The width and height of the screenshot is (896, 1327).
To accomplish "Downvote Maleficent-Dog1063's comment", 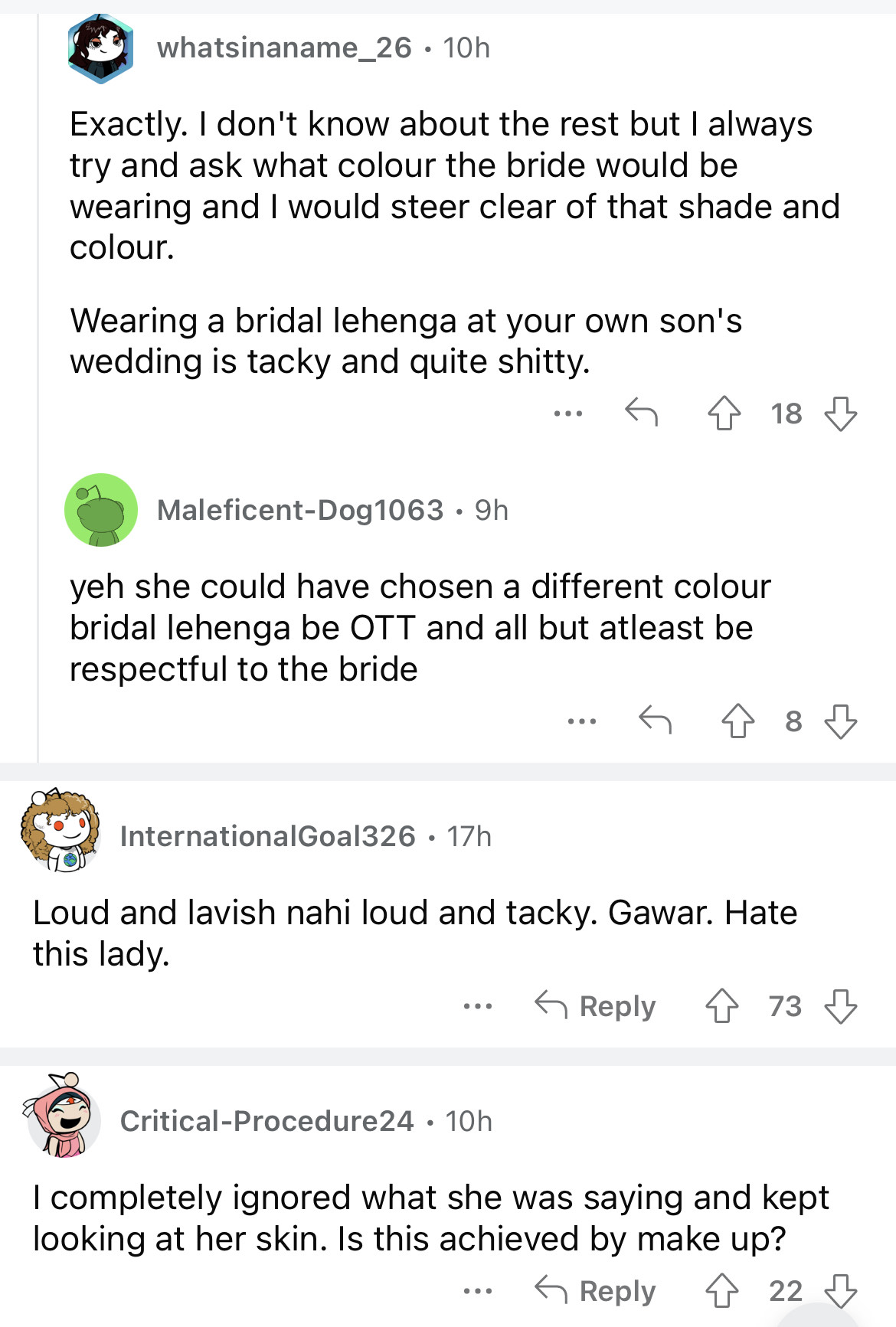I will click(x=840, y=721).
